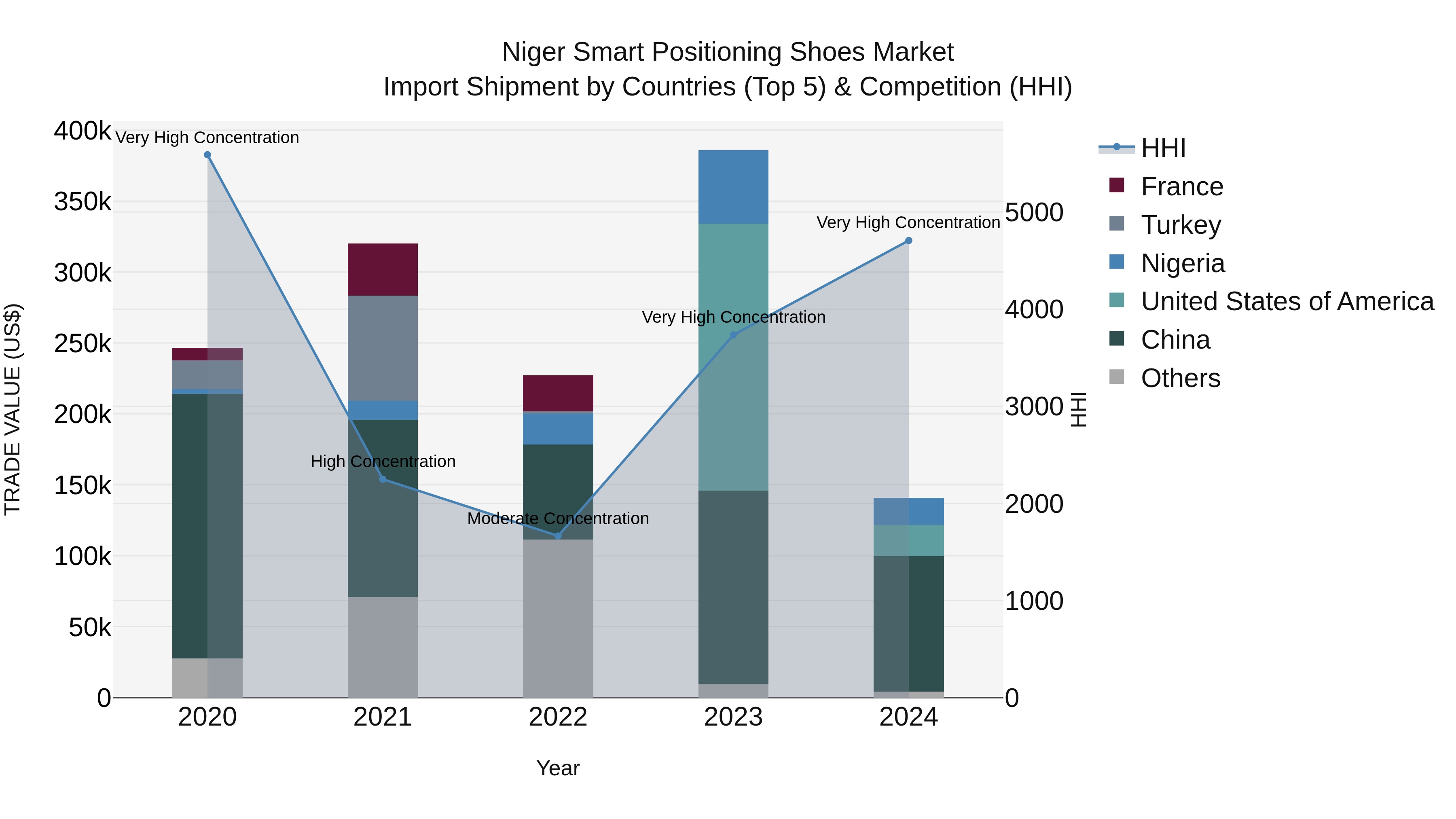1456x819 pixels.
Task: Click 'Very High Concentration' label above 2020
Action: 207,138
